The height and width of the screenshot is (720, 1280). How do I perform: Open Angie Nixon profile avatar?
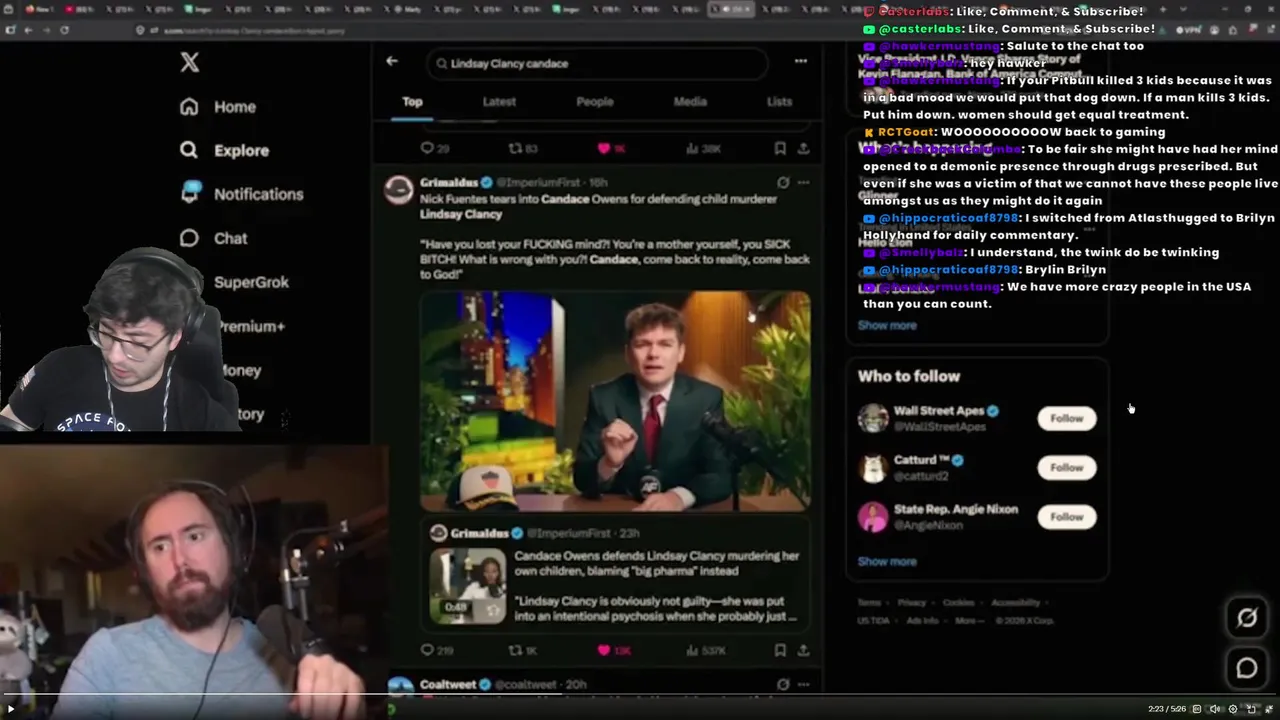[873, 516]
